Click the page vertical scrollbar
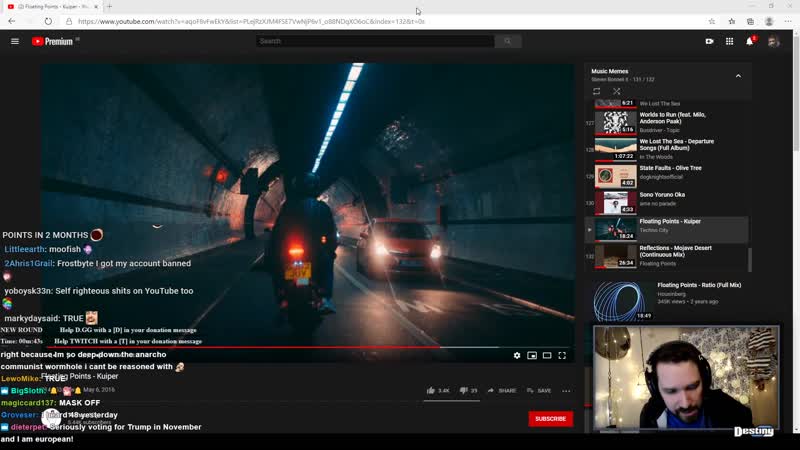This screenshot has width=800, height=450. pyautogui.click(x=796, y=92)
